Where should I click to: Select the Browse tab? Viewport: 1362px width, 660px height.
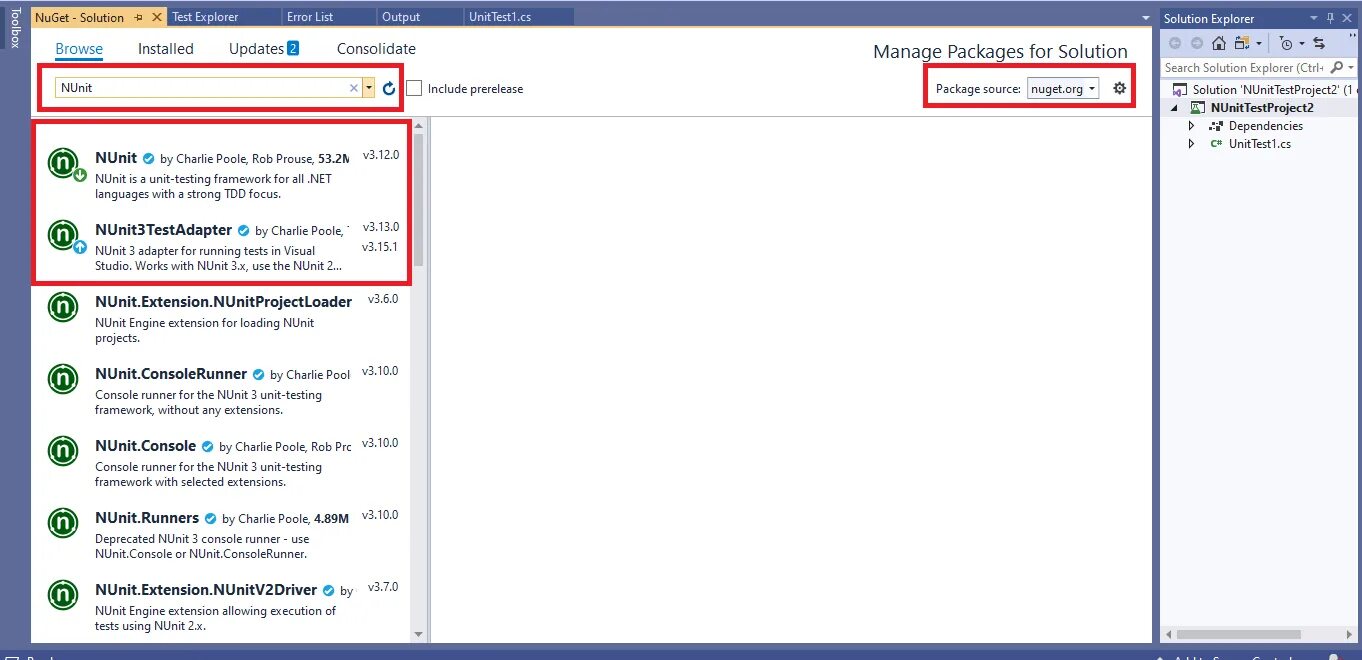point(79,48)
